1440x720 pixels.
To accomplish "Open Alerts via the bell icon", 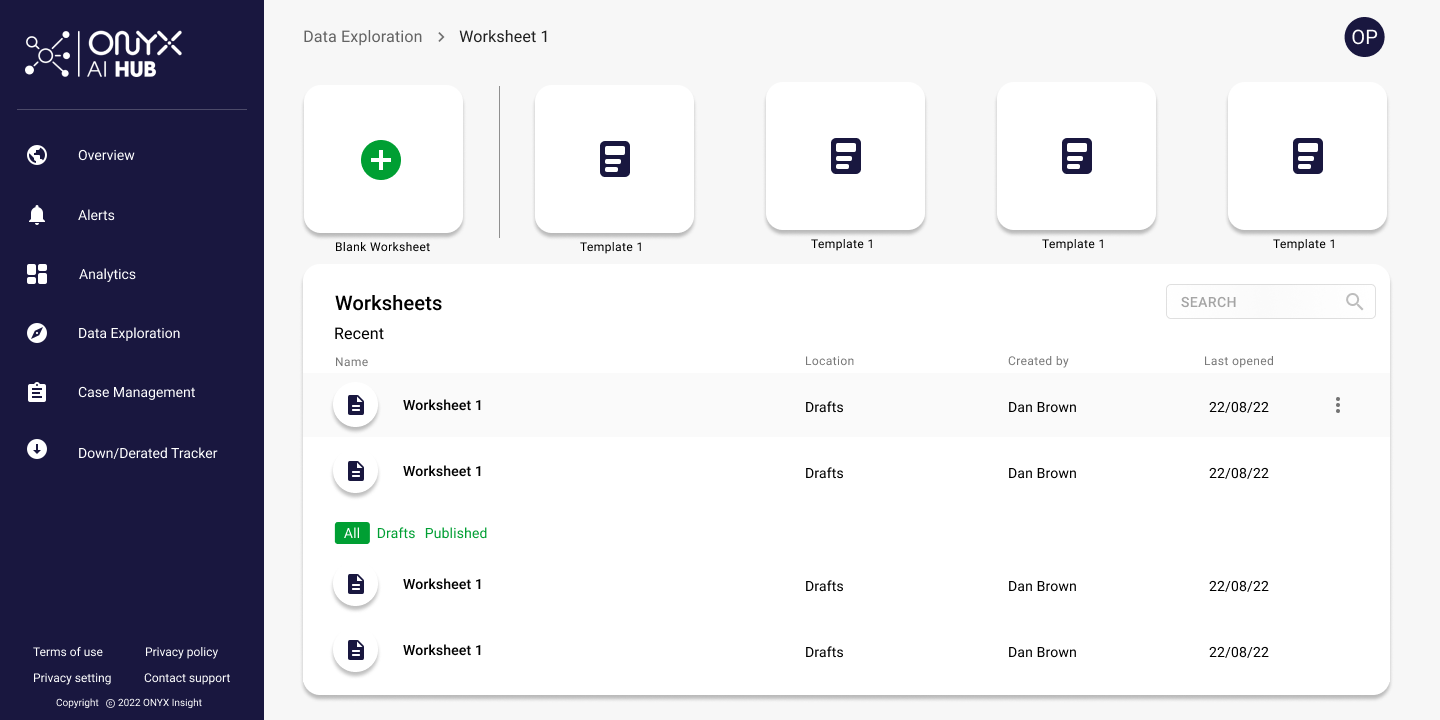I will (x=37, y=215).
